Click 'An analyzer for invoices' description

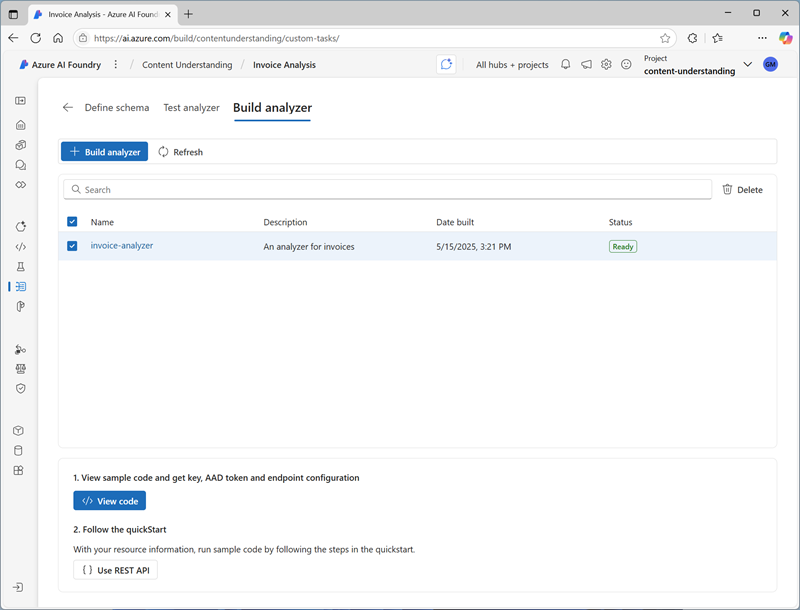click(x=309, y=246)
